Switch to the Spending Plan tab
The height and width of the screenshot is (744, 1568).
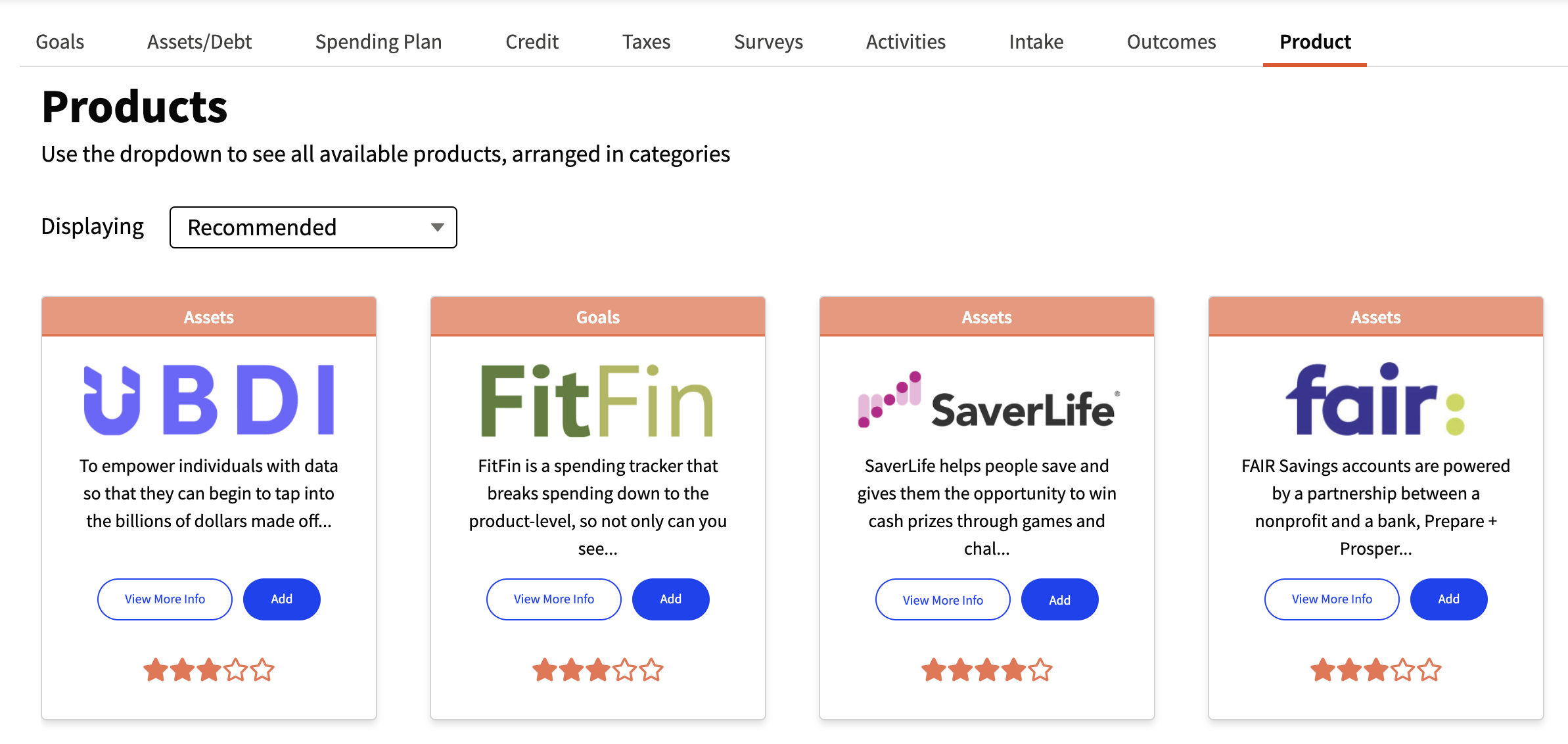(x=379, y=42)
